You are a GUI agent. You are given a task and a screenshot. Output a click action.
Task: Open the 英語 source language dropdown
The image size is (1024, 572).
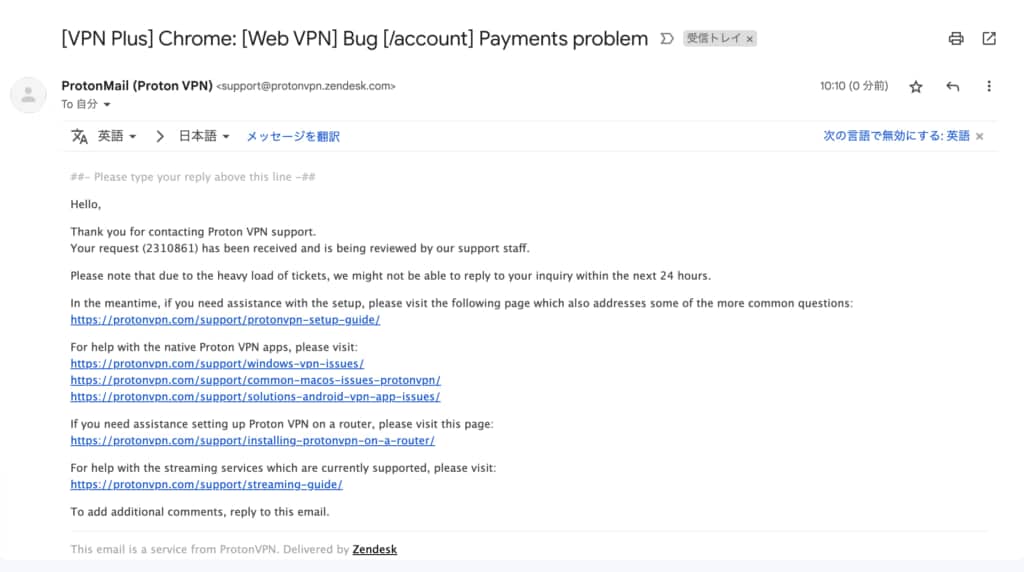coord(117,136)
